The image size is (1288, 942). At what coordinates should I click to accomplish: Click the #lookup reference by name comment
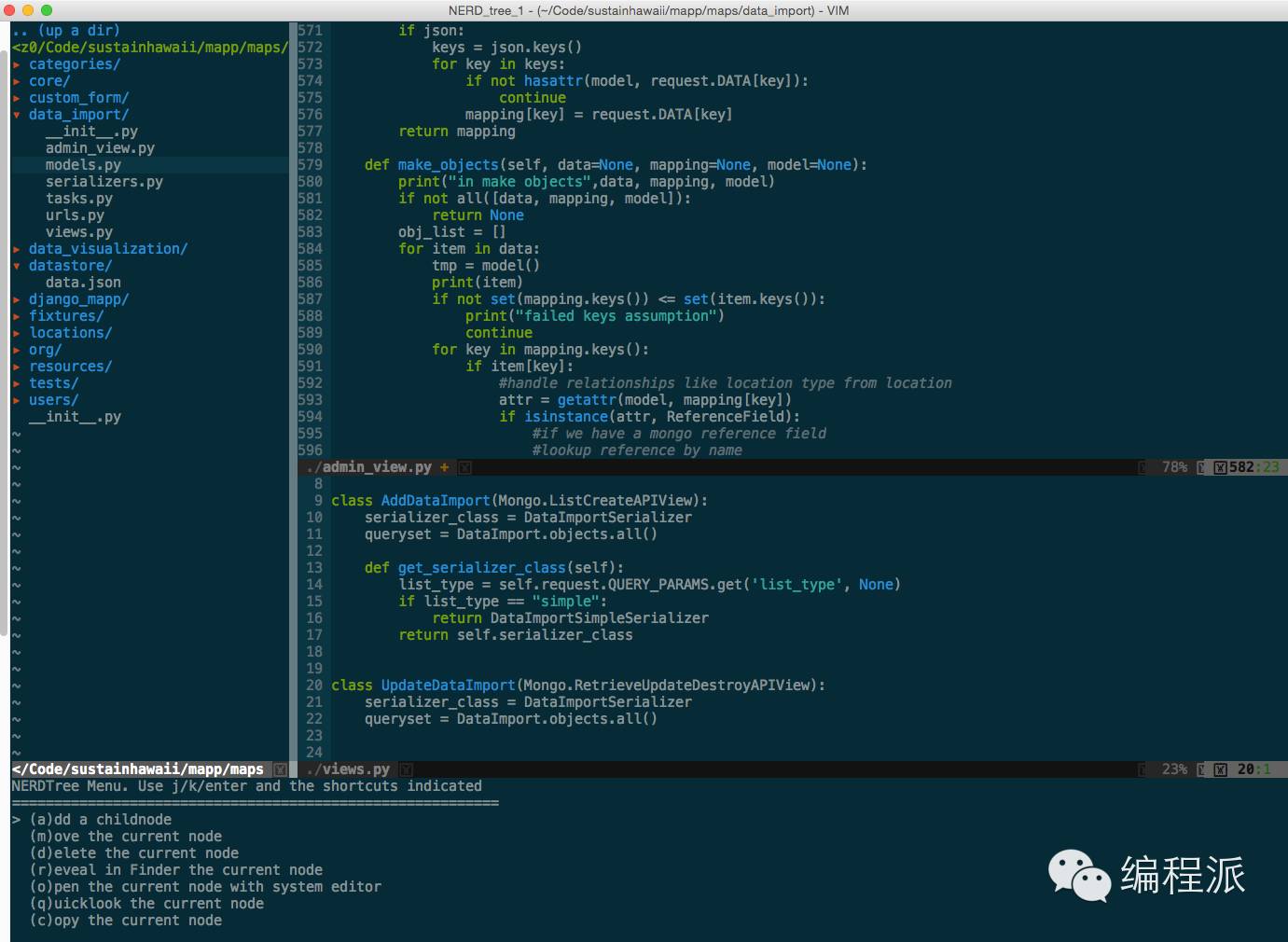click(x=637, y=450)
